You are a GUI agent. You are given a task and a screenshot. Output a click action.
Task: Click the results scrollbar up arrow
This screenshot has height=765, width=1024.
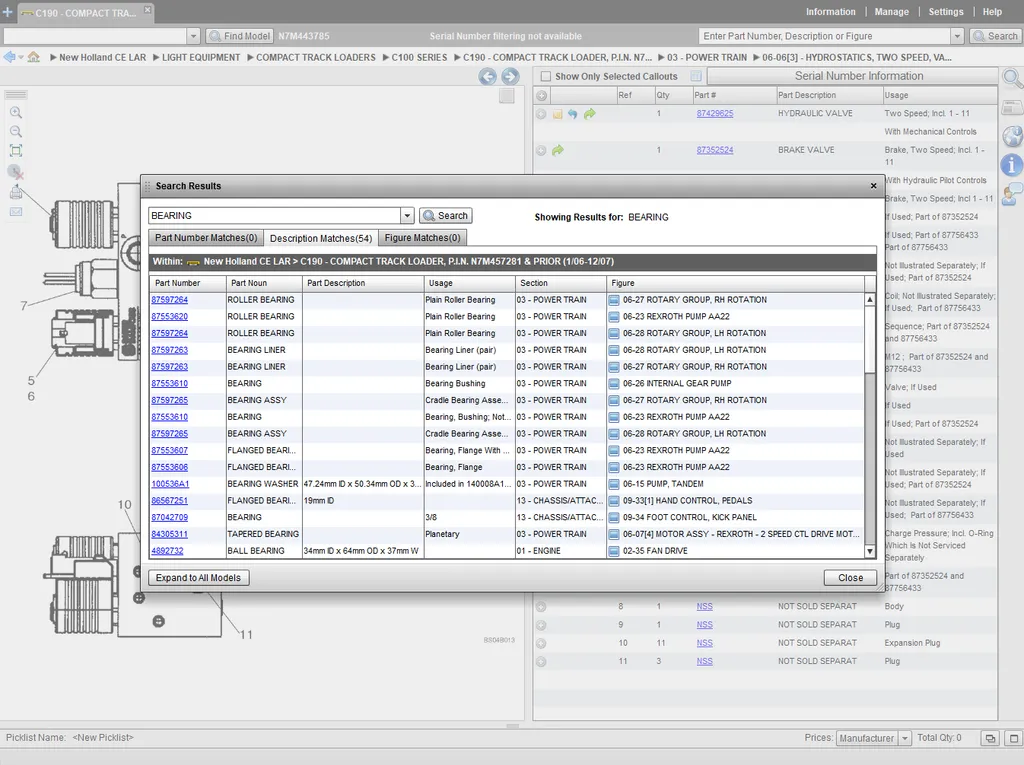[870, 300]
